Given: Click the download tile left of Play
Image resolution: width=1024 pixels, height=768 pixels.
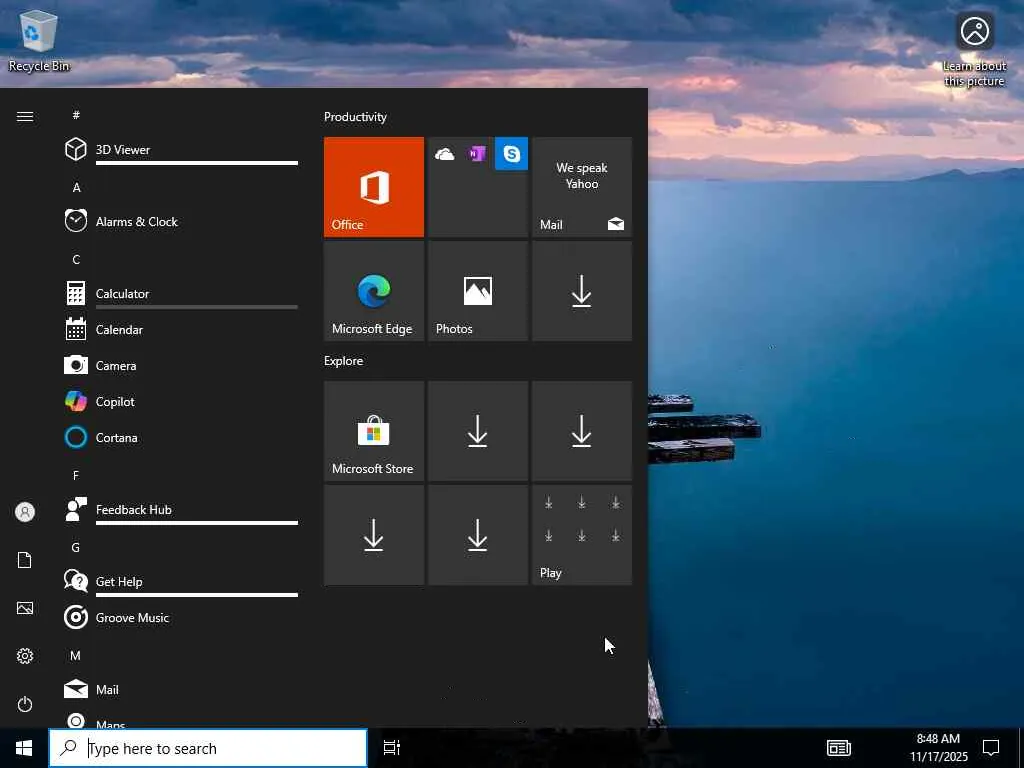Looking at the screenshot, I should point(478,535).
